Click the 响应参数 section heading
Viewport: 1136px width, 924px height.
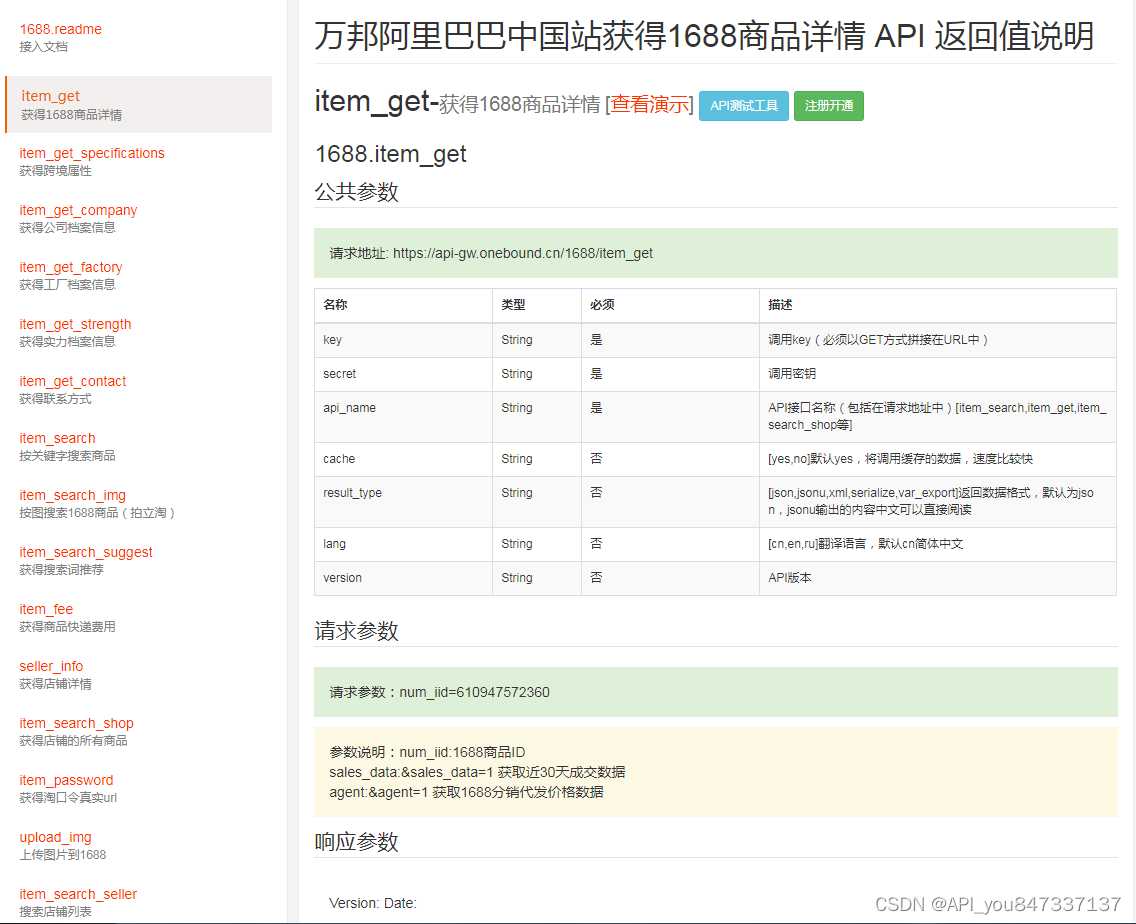coord(356,841)
